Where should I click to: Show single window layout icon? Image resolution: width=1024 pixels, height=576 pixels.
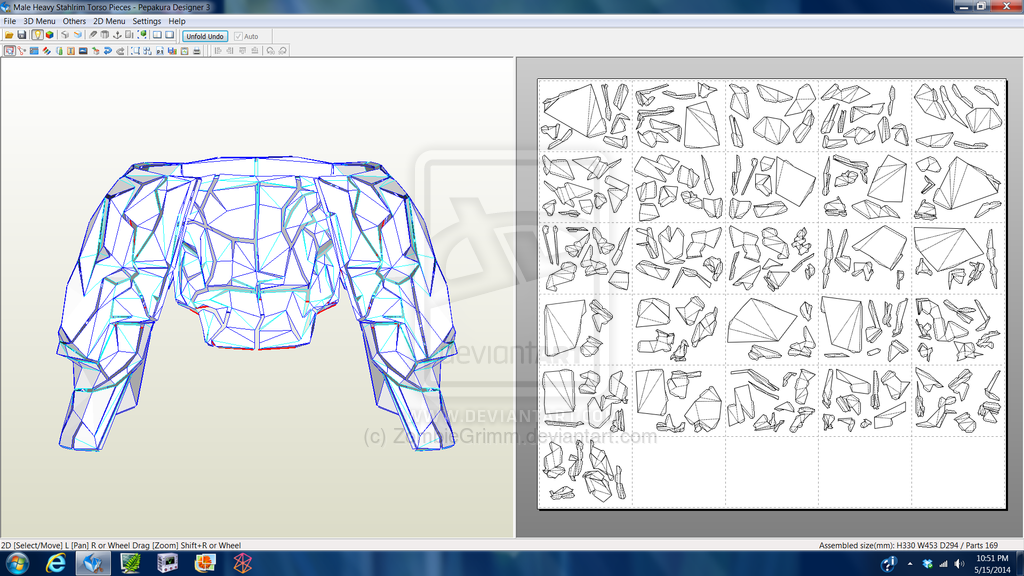point(170,35)
